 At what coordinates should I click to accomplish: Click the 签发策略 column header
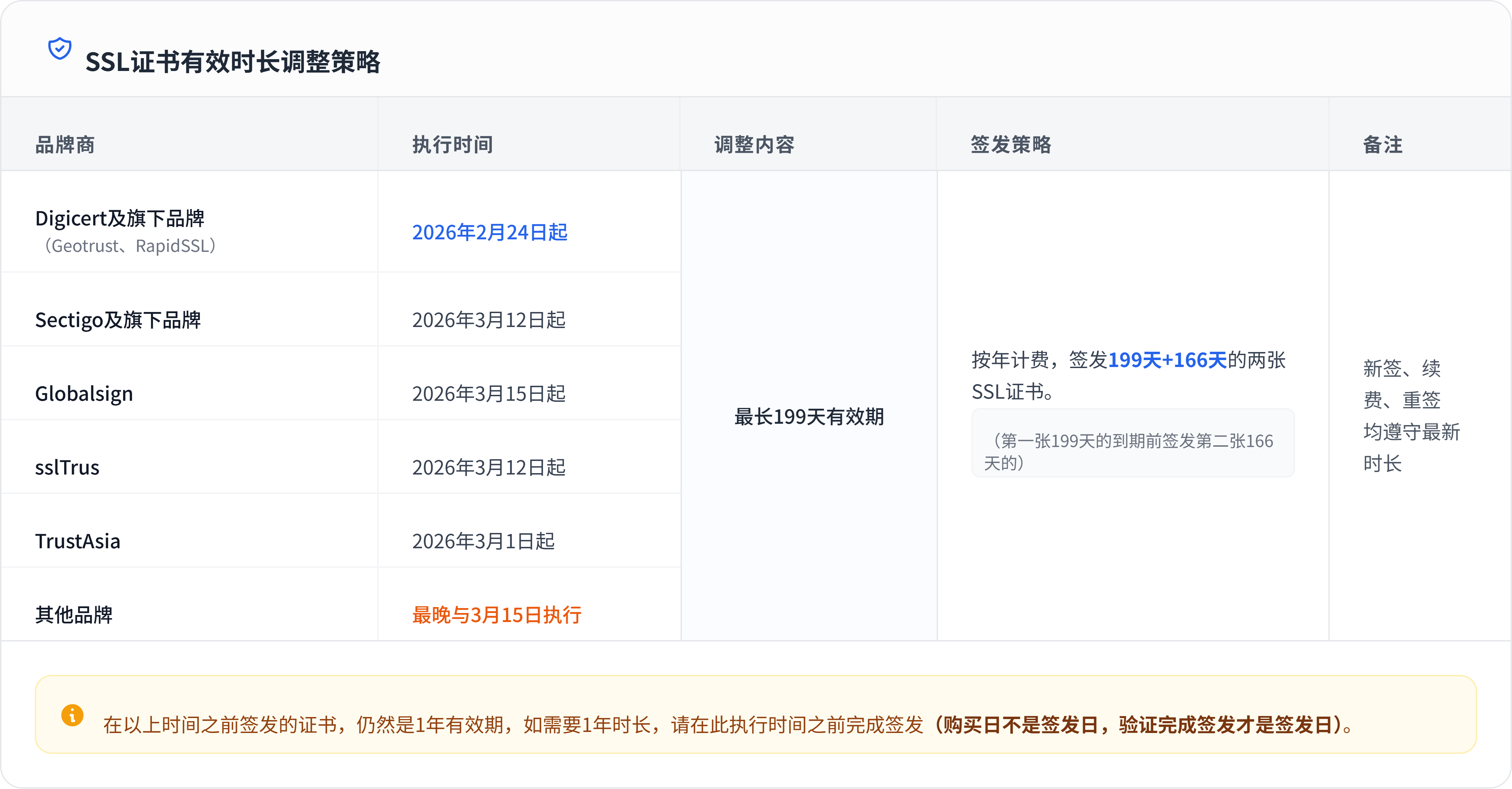1011,144
